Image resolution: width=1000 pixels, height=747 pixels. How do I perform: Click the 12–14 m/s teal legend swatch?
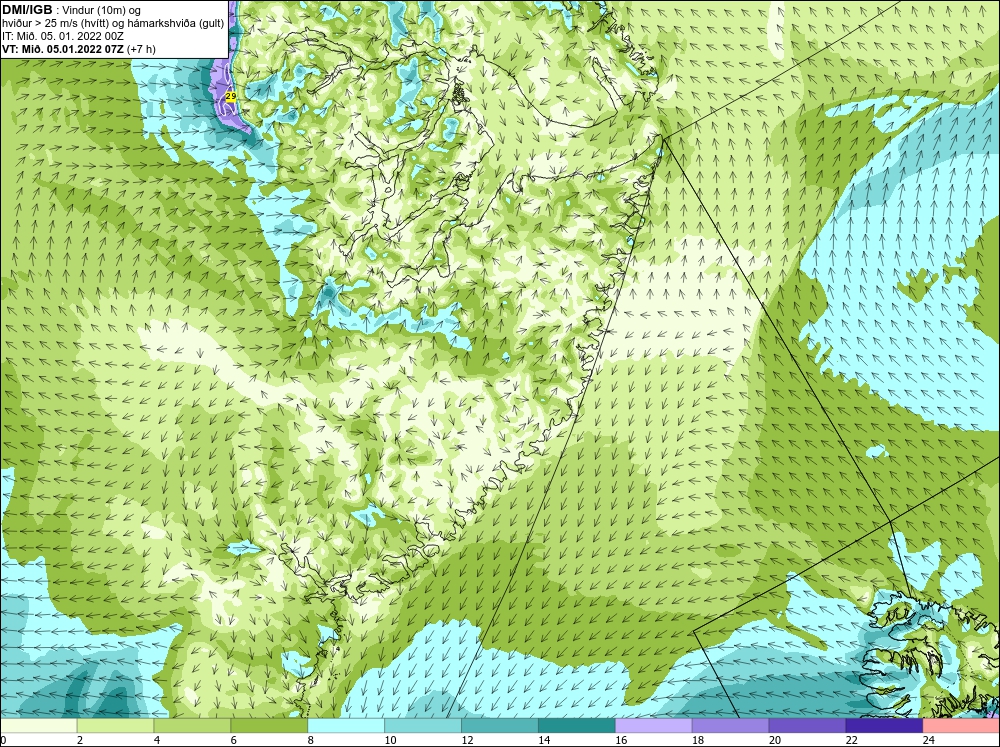coord(500,726)
